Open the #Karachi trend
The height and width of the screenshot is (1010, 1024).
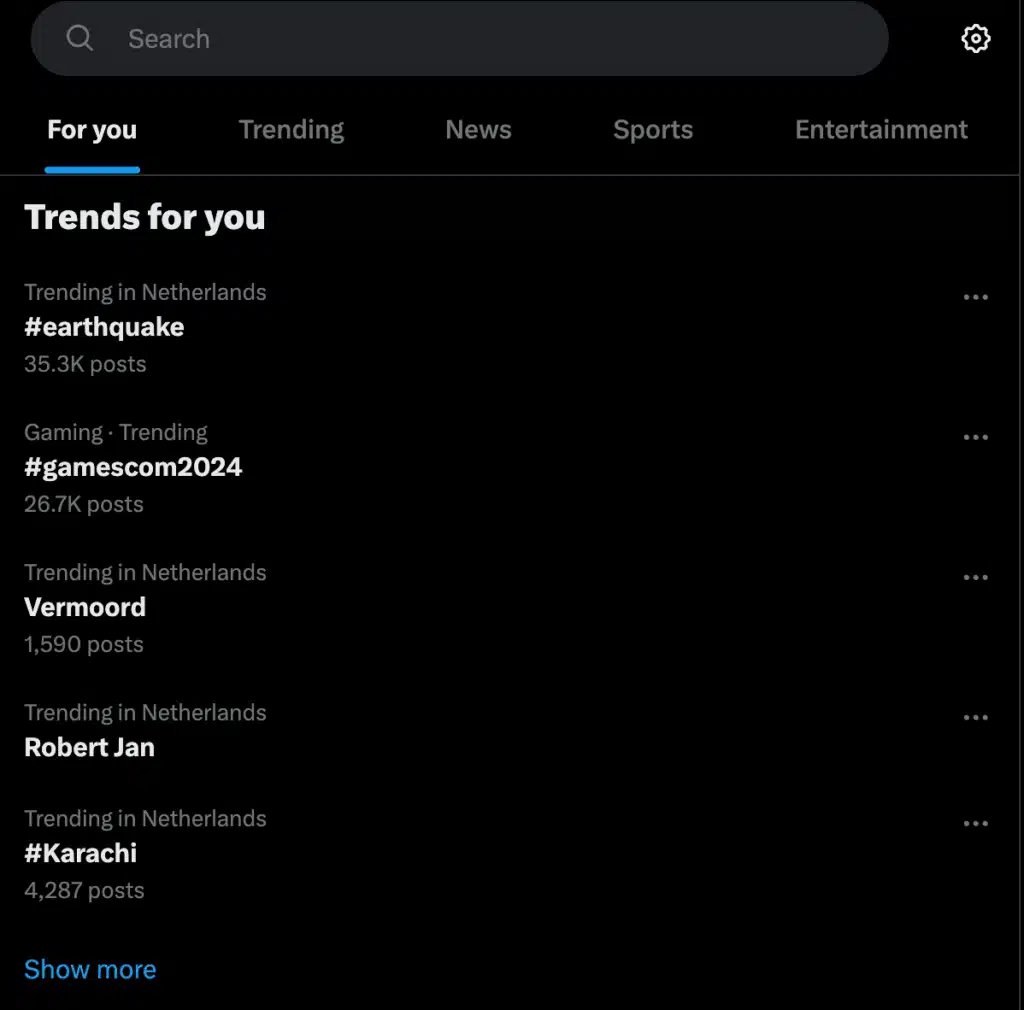[x=80, y=852]
